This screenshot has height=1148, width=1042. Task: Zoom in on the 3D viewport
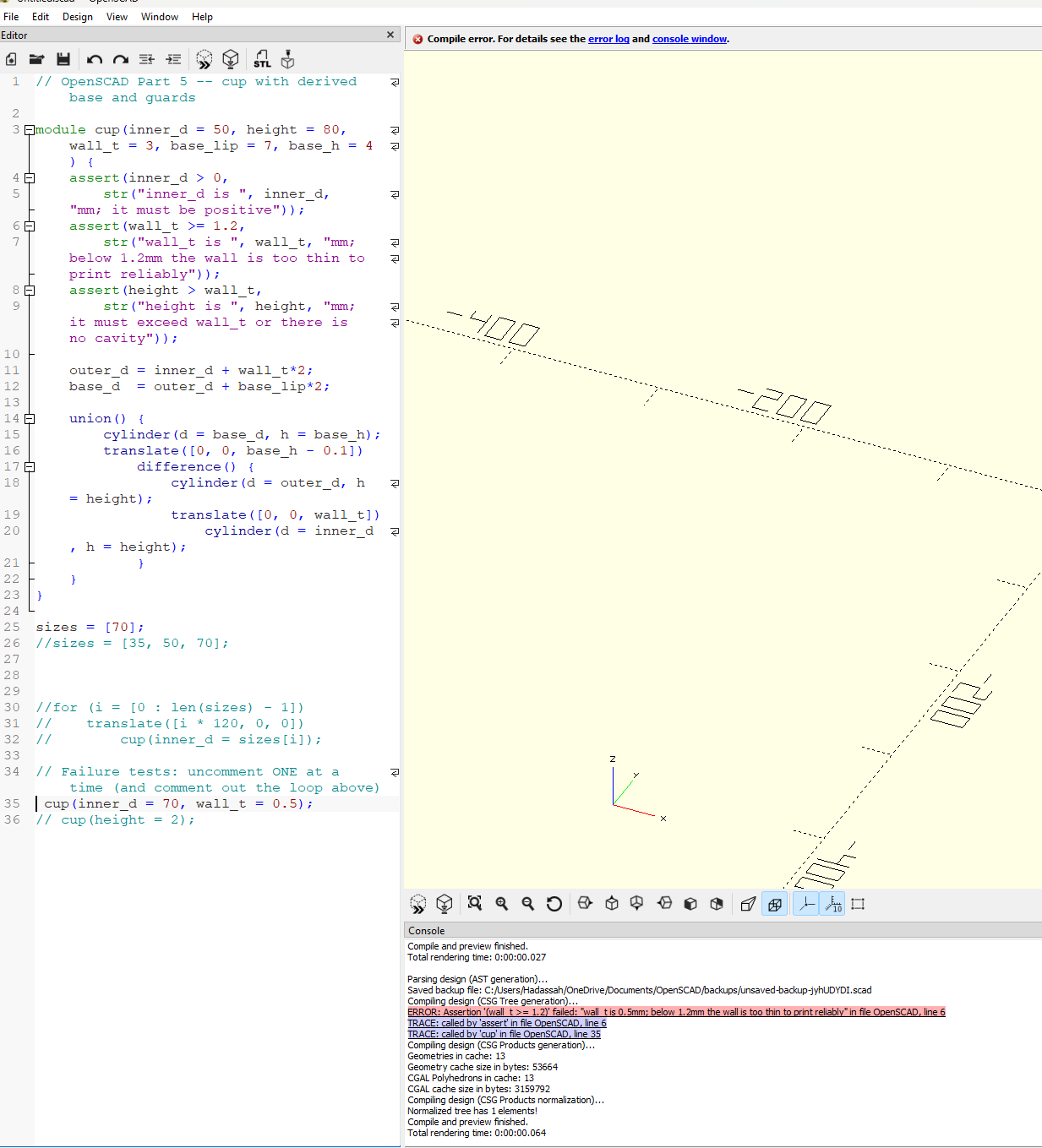click(x=502, y=904)
